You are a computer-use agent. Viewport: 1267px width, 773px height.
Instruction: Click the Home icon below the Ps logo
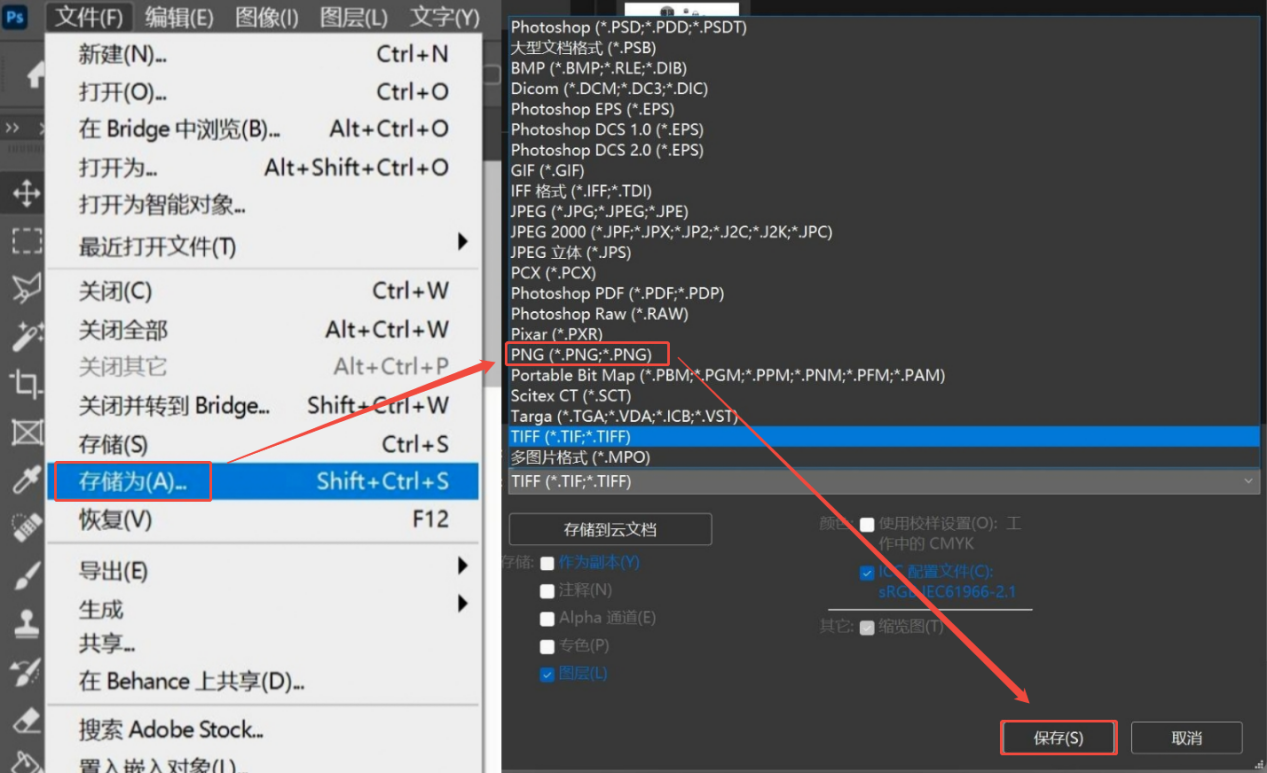point(35,75)
